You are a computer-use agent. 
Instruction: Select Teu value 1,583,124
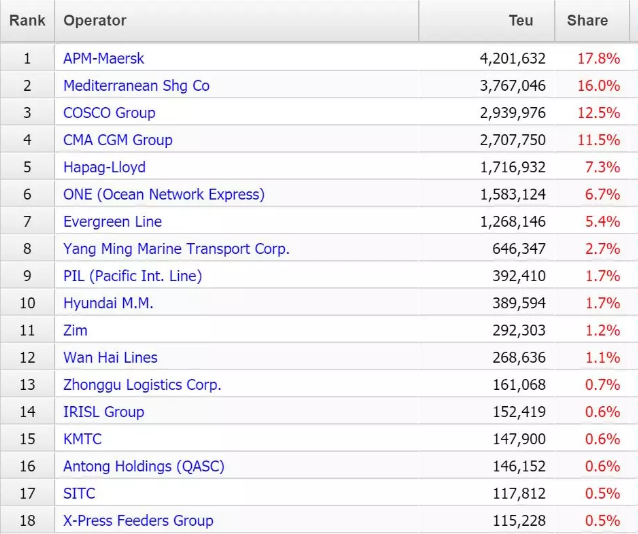click(x=512, y=195)
